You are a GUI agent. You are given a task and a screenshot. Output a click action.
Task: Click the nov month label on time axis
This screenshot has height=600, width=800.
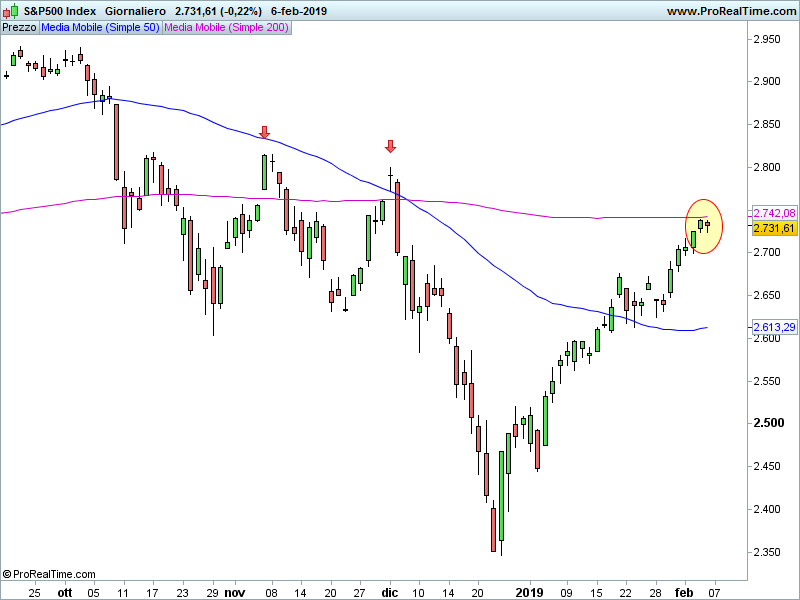(x=235, y=593)
